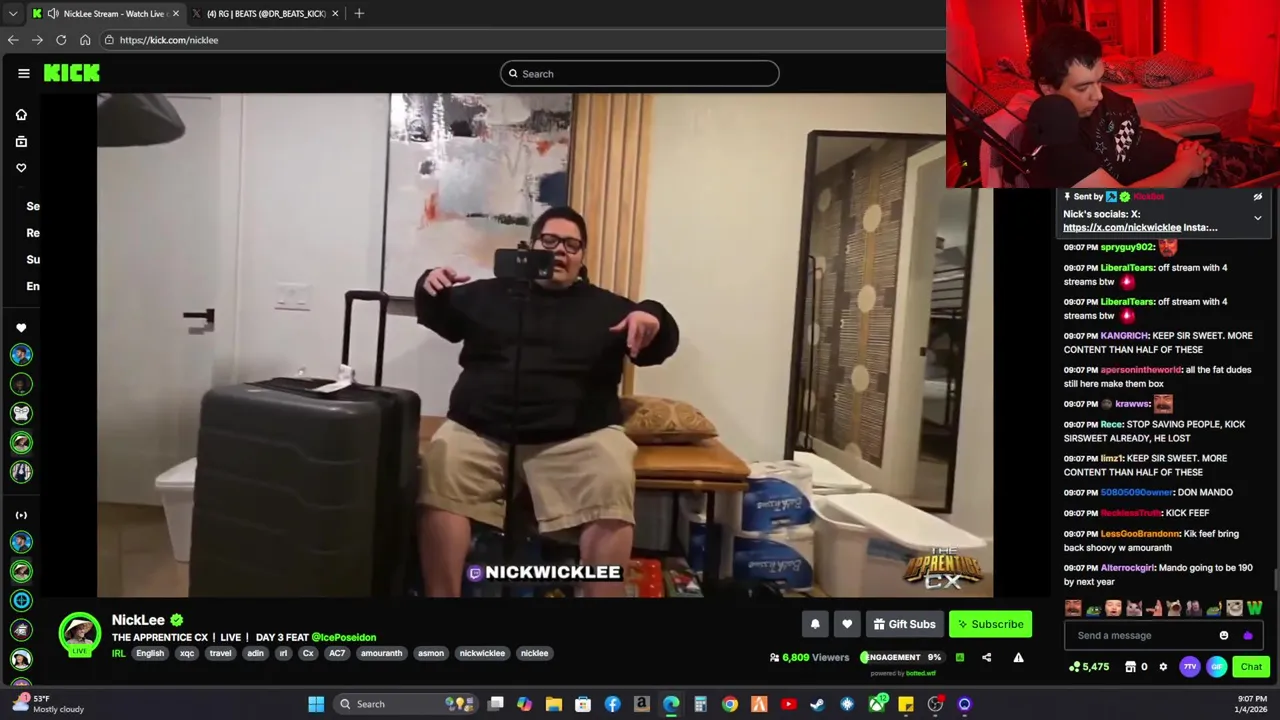
Task: Open File Explorer from the taskbar
Action: (x=553, y=704)
